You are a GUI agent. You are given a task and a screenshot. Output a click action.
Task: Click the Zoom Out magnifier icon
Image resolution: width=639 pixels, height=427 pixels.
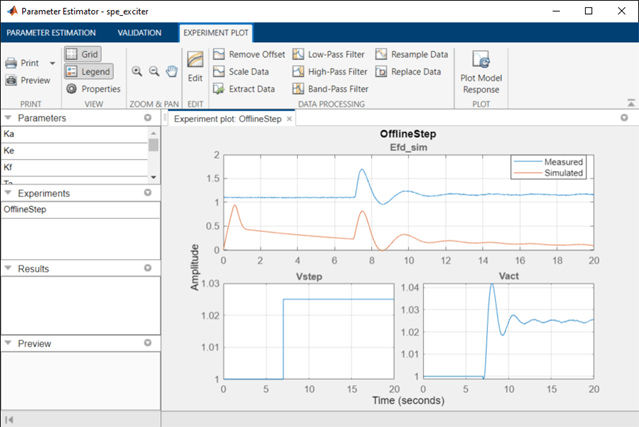coord(154,71)
